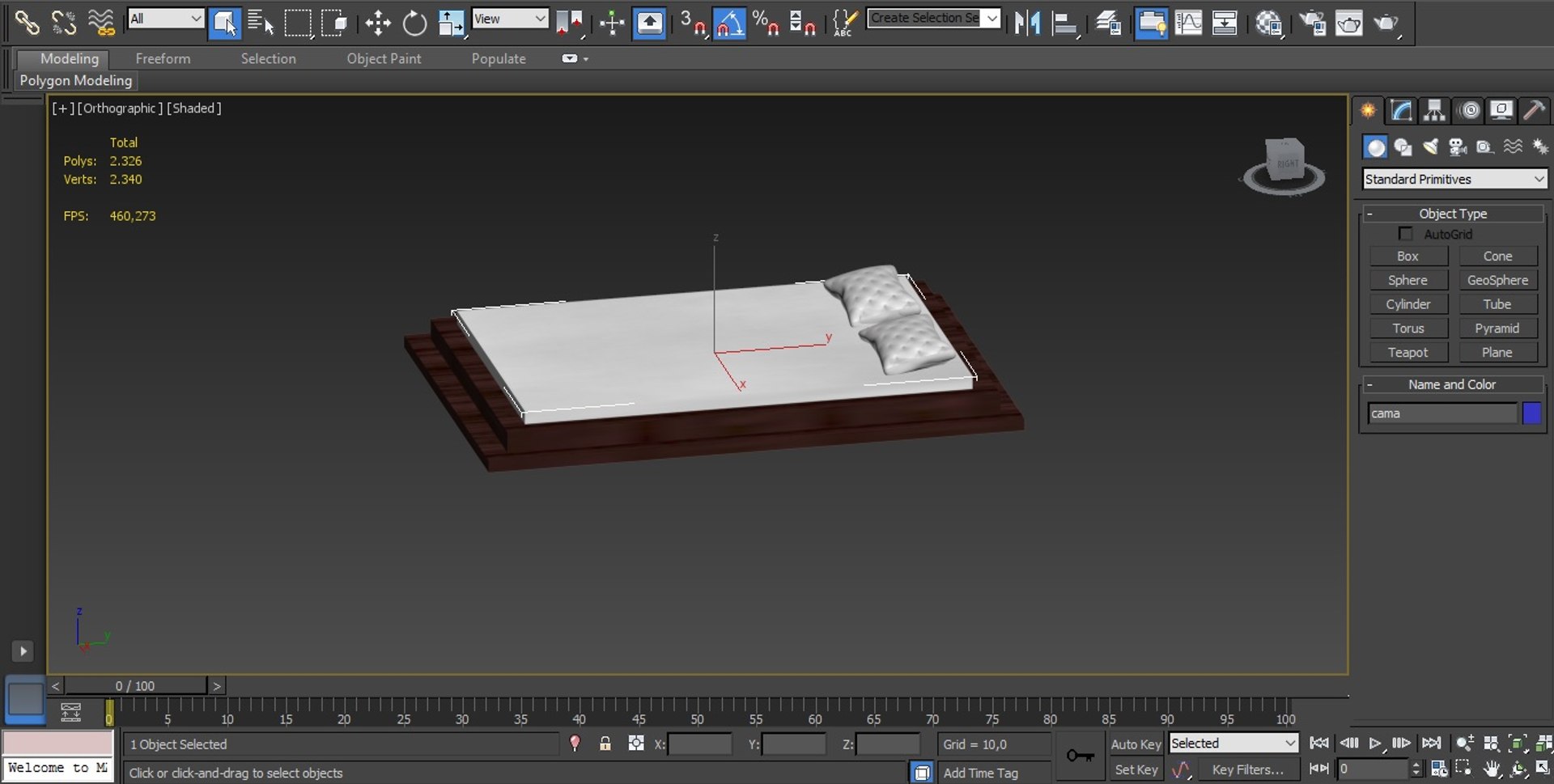
Task: Click the Pyramid button
Action: pyautogui.click(x=1497, y=328)
